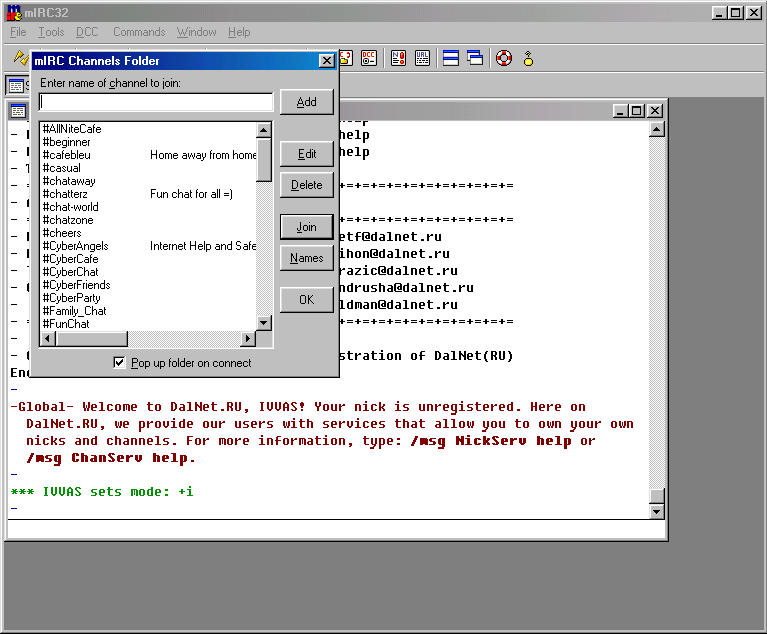This screenshot has width=767, height=634.
Task: Click the Edit button
Action: pyautogui.click(x=307, y=154)
